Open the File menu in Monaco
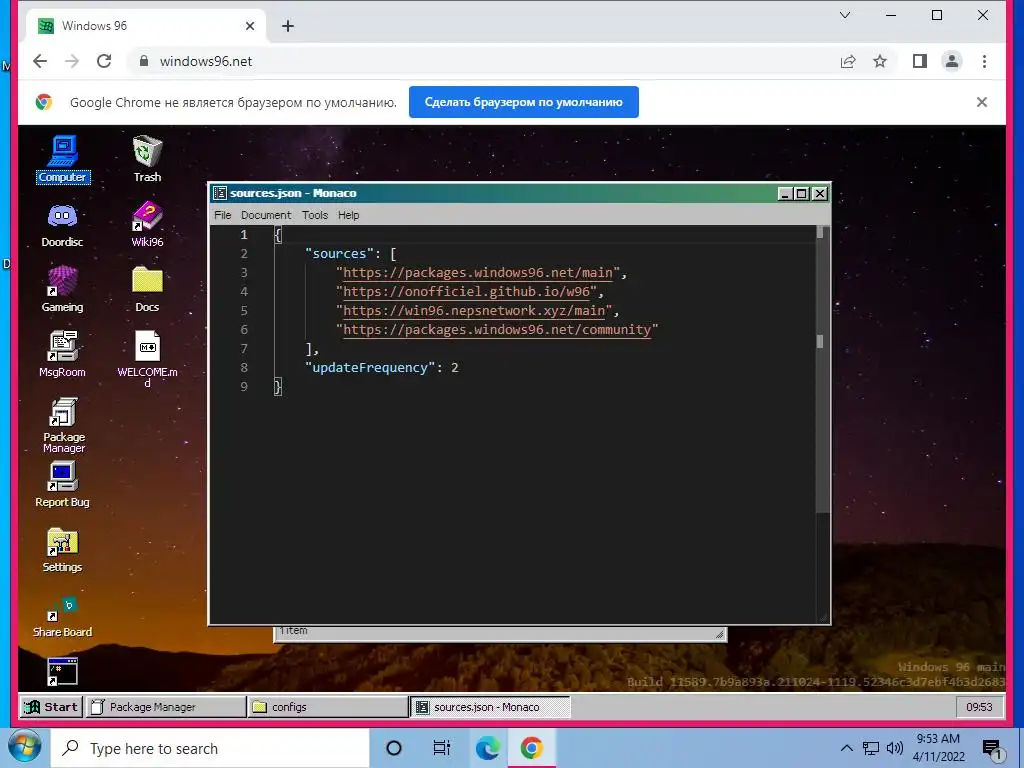1024x768 pixels. point(223,215)
